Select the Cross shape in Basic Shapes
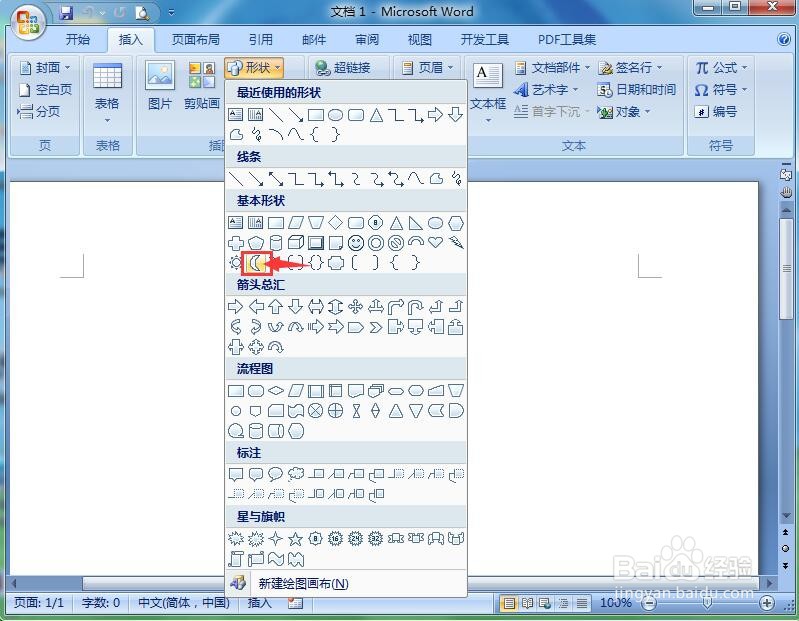The width and height of the screenshot is (799, 621). pyautogui.click(x=235, y=243)
